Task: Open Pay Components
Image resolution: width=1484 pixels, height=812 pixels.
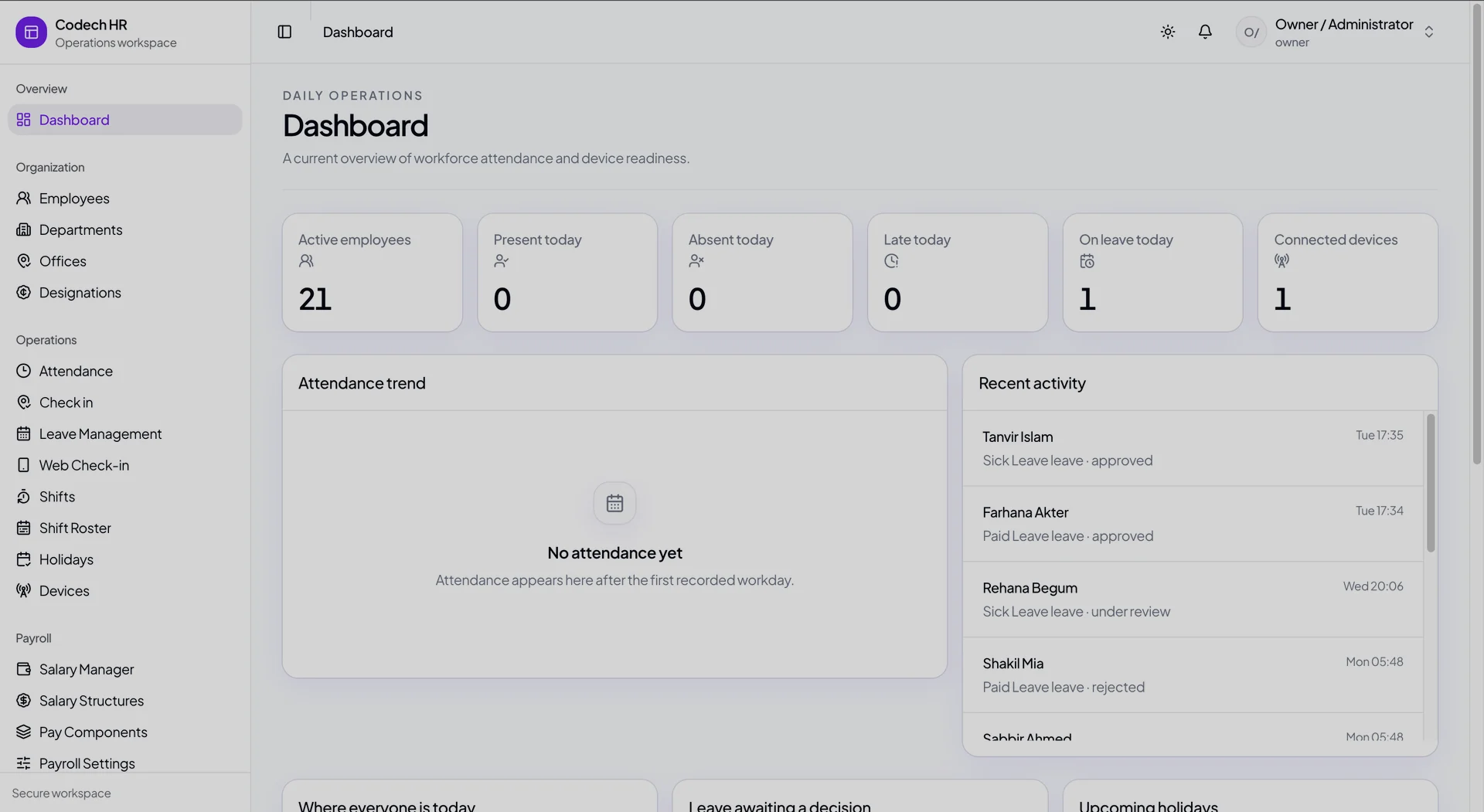Action: tap(125, 732)
